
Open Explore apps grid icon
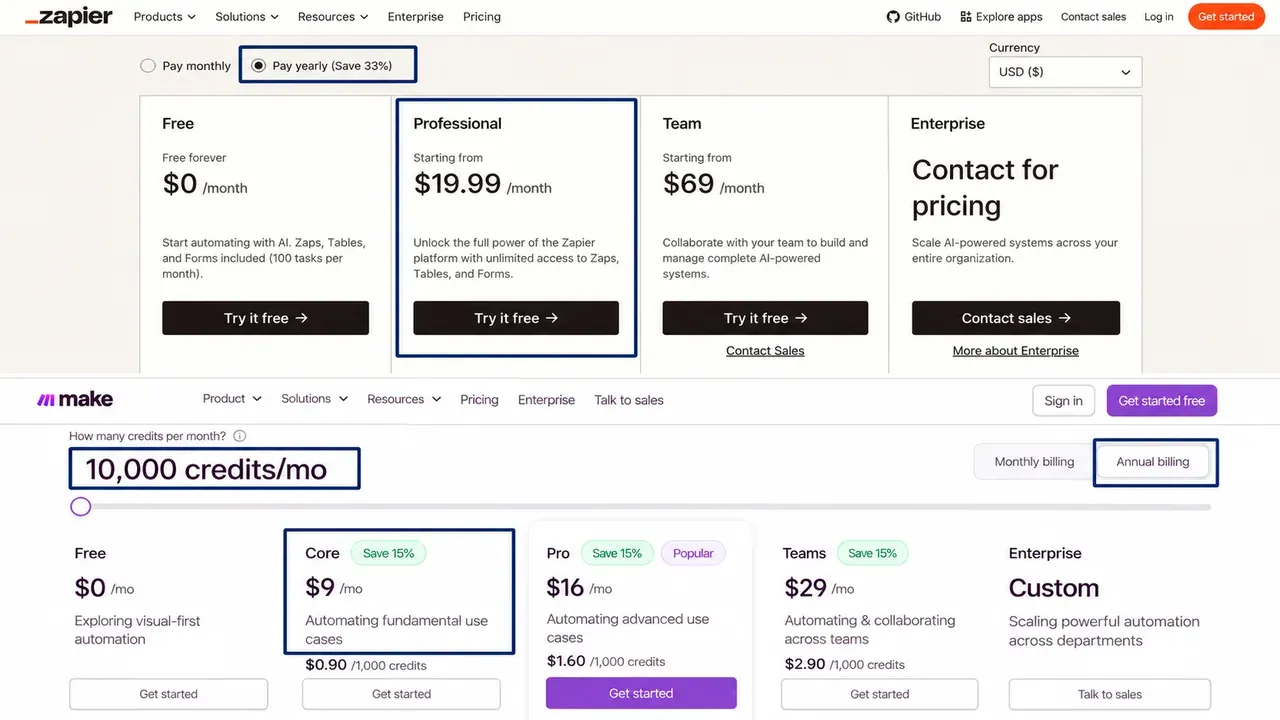click(965, 17)
